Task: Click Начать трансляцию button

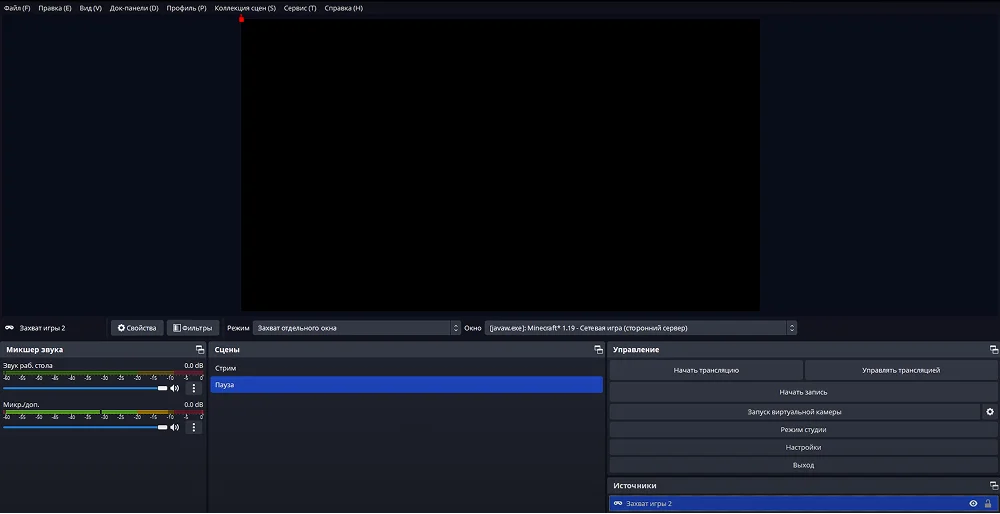Action: pyautogui.click(x=706, y=370)
